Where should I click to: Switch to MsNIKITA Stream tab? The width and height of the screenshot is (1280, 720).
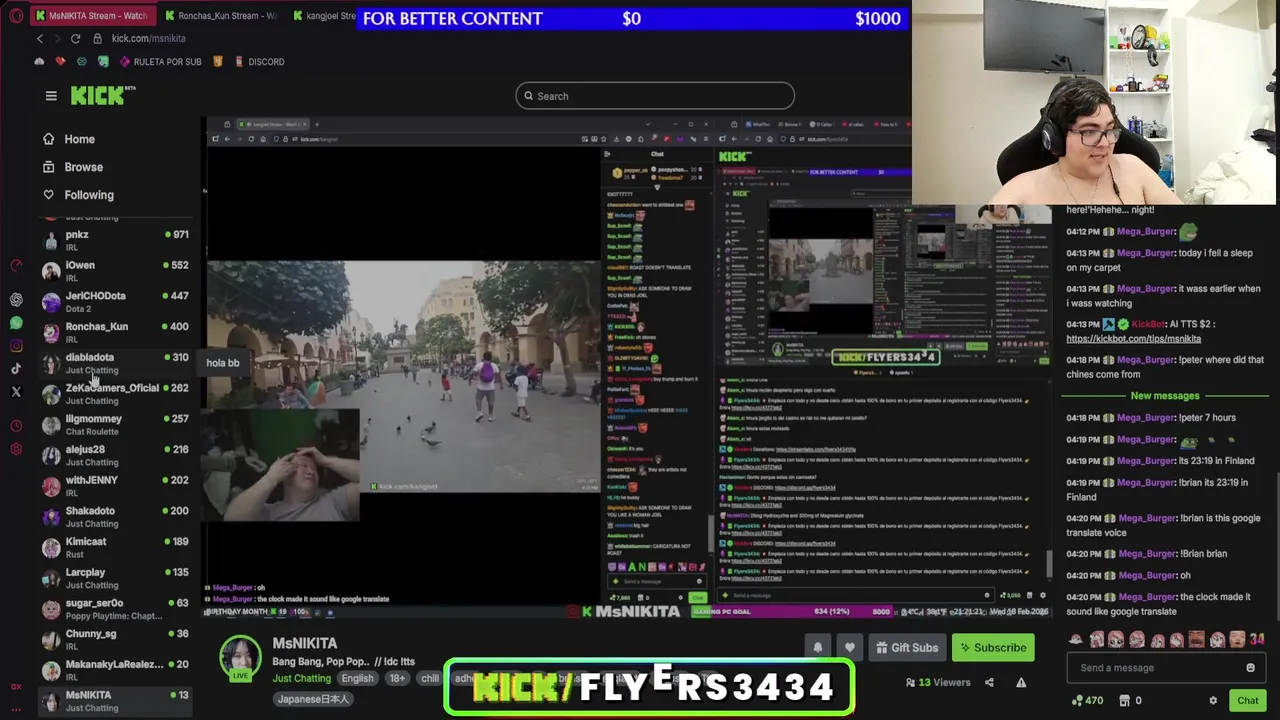(92, 15)
